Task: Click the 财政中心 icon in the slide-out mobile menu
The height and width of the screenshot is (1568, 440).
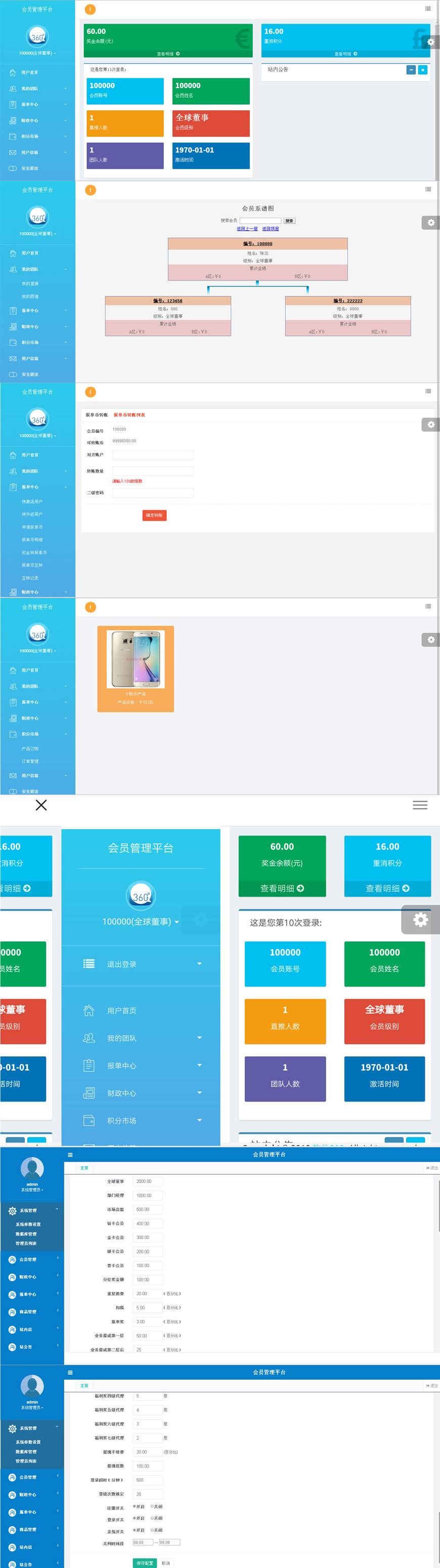Action: coord(89,1093)
